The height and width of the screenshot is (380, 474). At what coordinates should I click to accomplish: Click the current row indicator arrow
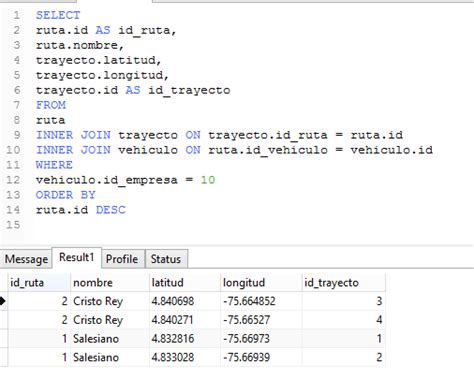coord(3,301)
